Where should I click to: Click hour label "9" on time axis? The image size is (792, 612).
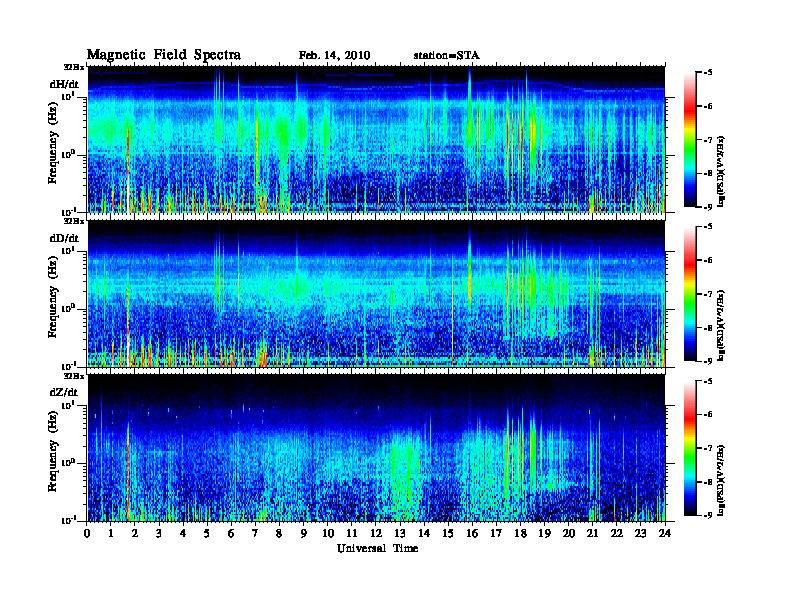pyautogui.click(x=304, y=533)
